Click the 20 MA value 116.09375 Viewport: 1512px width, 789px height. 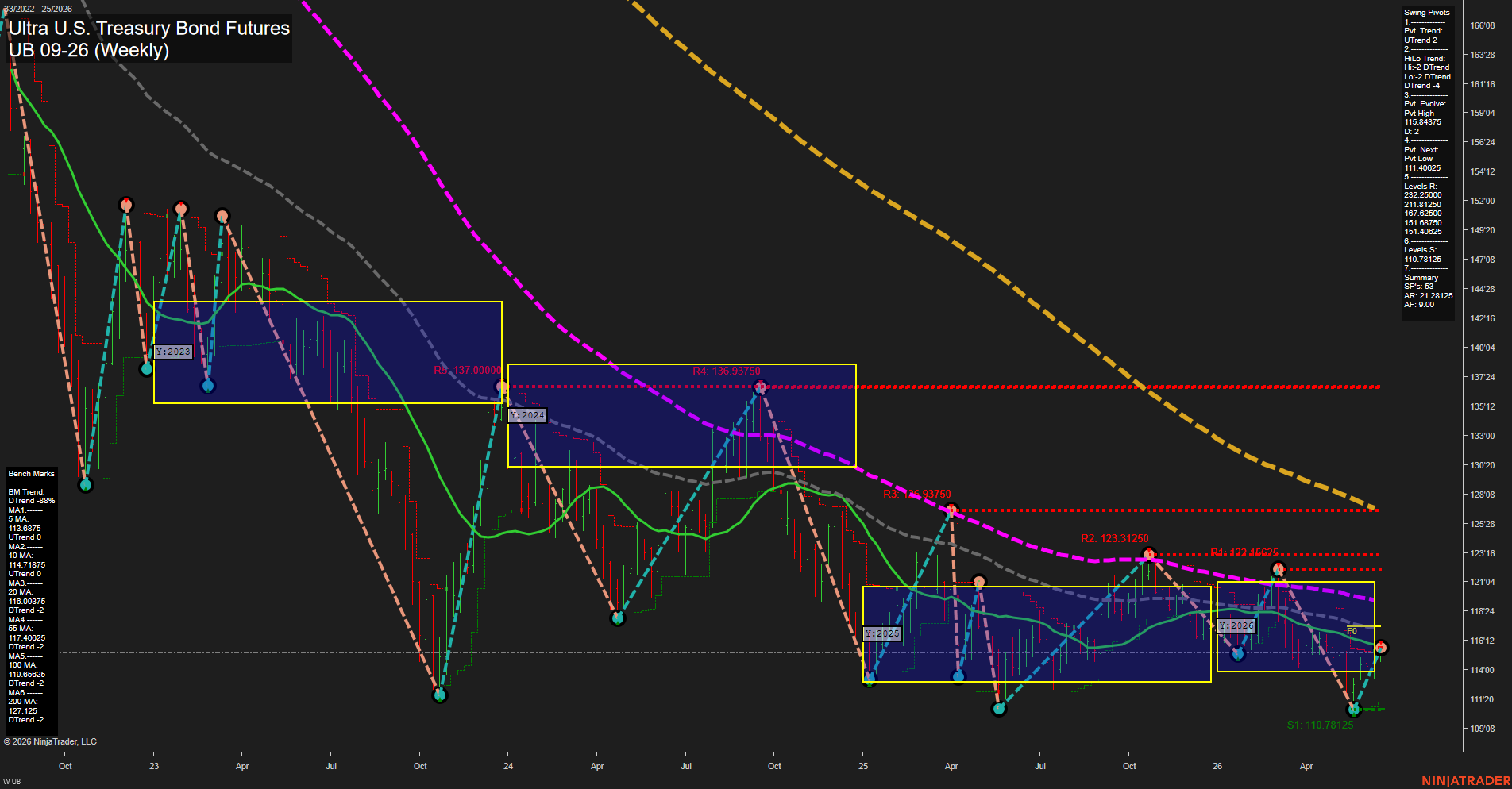[x=26, y=602]
